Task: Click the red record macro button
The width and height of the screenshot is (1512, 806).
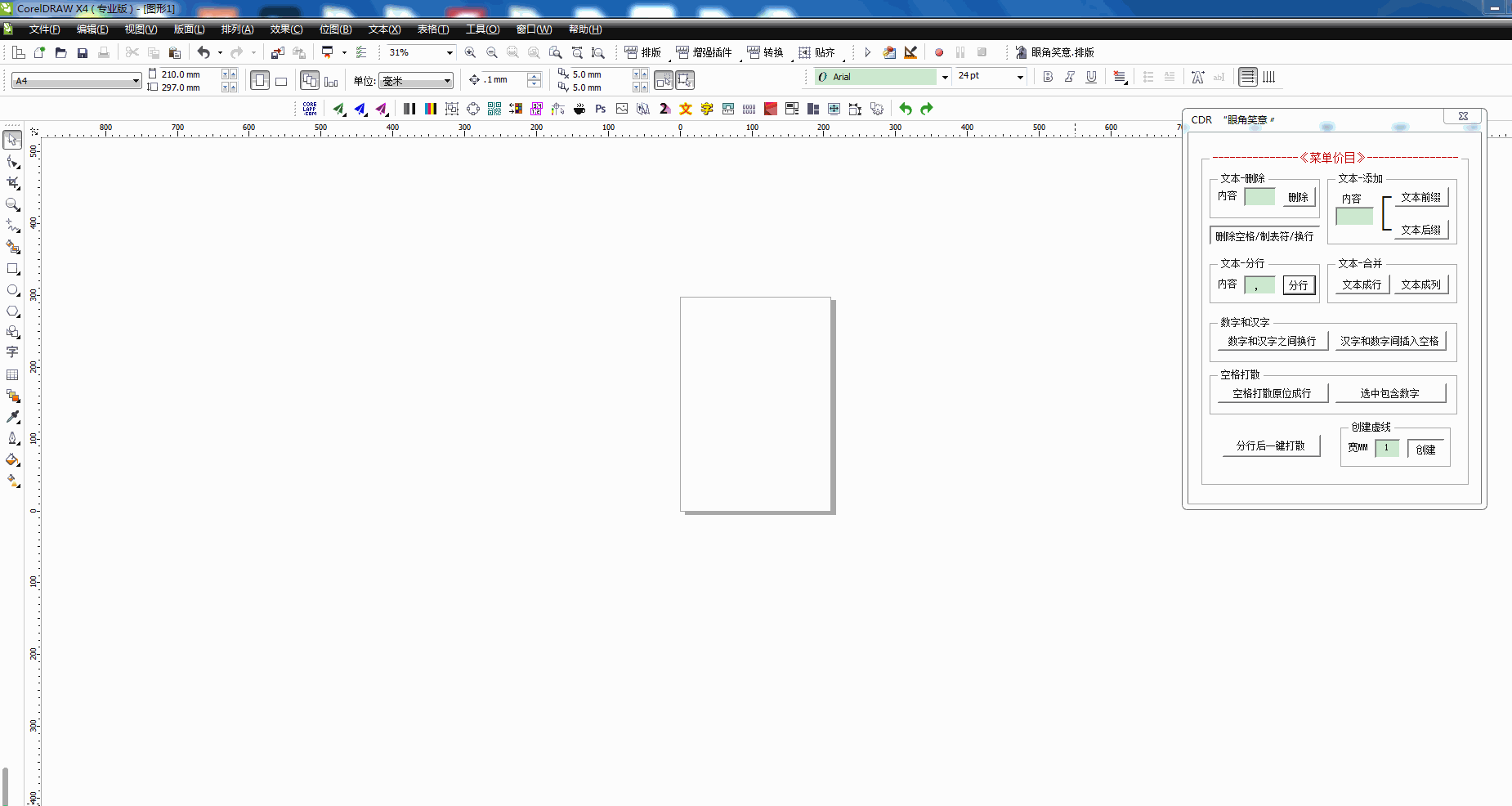Action: tap(939, 52)
